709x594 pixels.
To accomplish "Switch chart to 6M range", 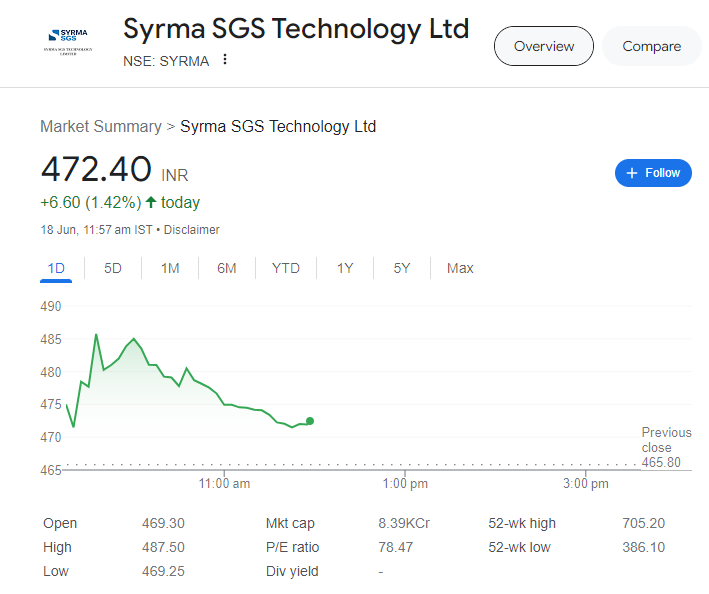I will coord(227,269).
